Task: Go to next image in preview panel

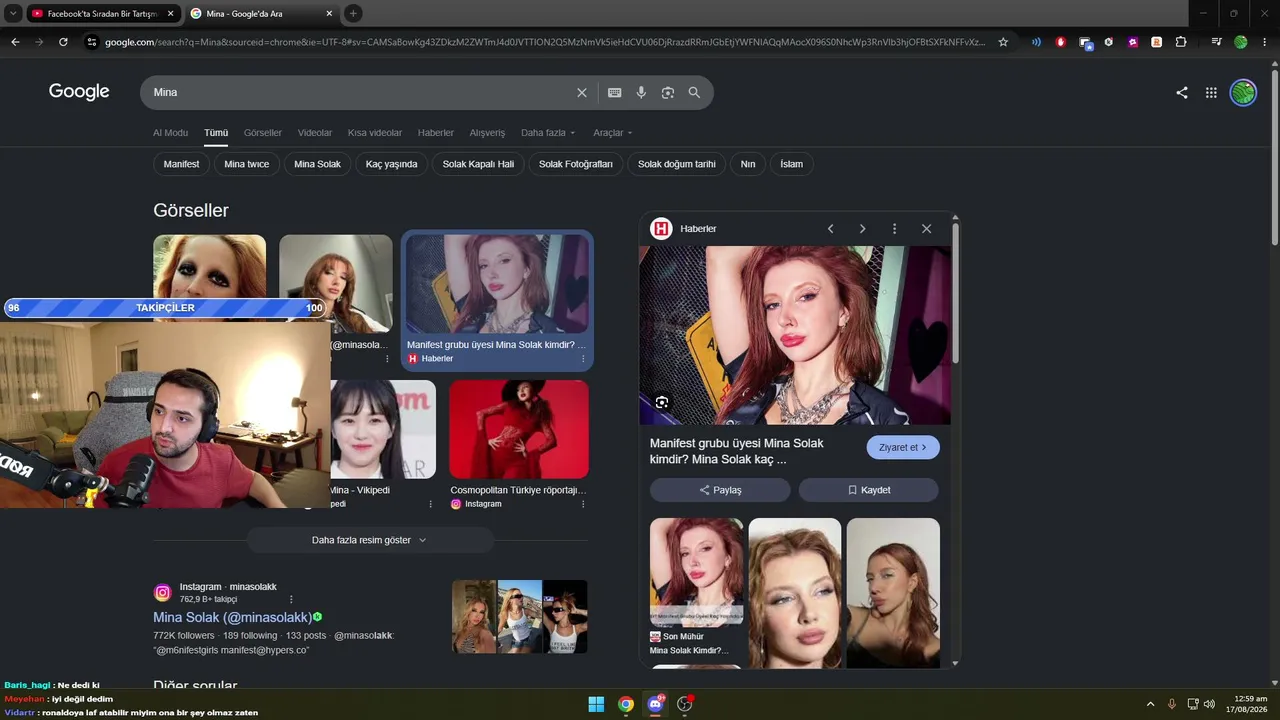Action: [862, 229]
